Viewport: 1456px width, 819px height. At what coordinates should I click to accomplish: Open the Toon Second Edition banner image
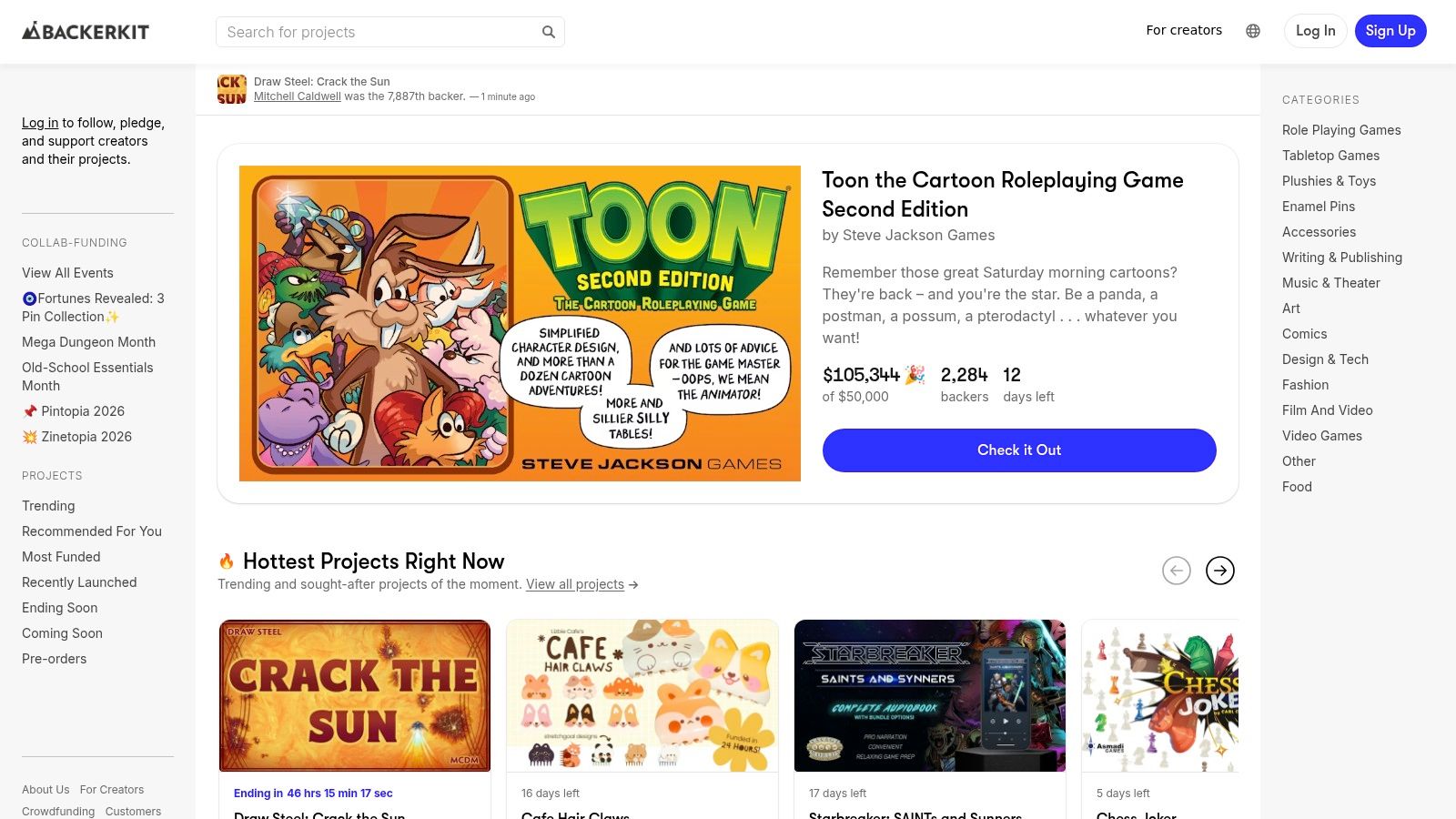point(520,323)
